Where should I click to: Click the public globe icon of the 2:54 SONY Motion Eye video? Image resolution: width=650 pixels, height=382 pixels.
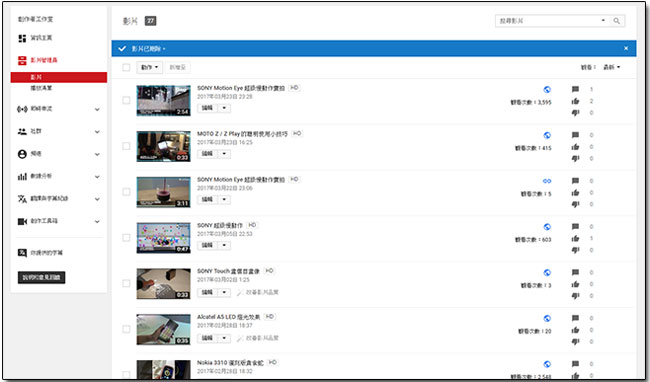(547, 89)
